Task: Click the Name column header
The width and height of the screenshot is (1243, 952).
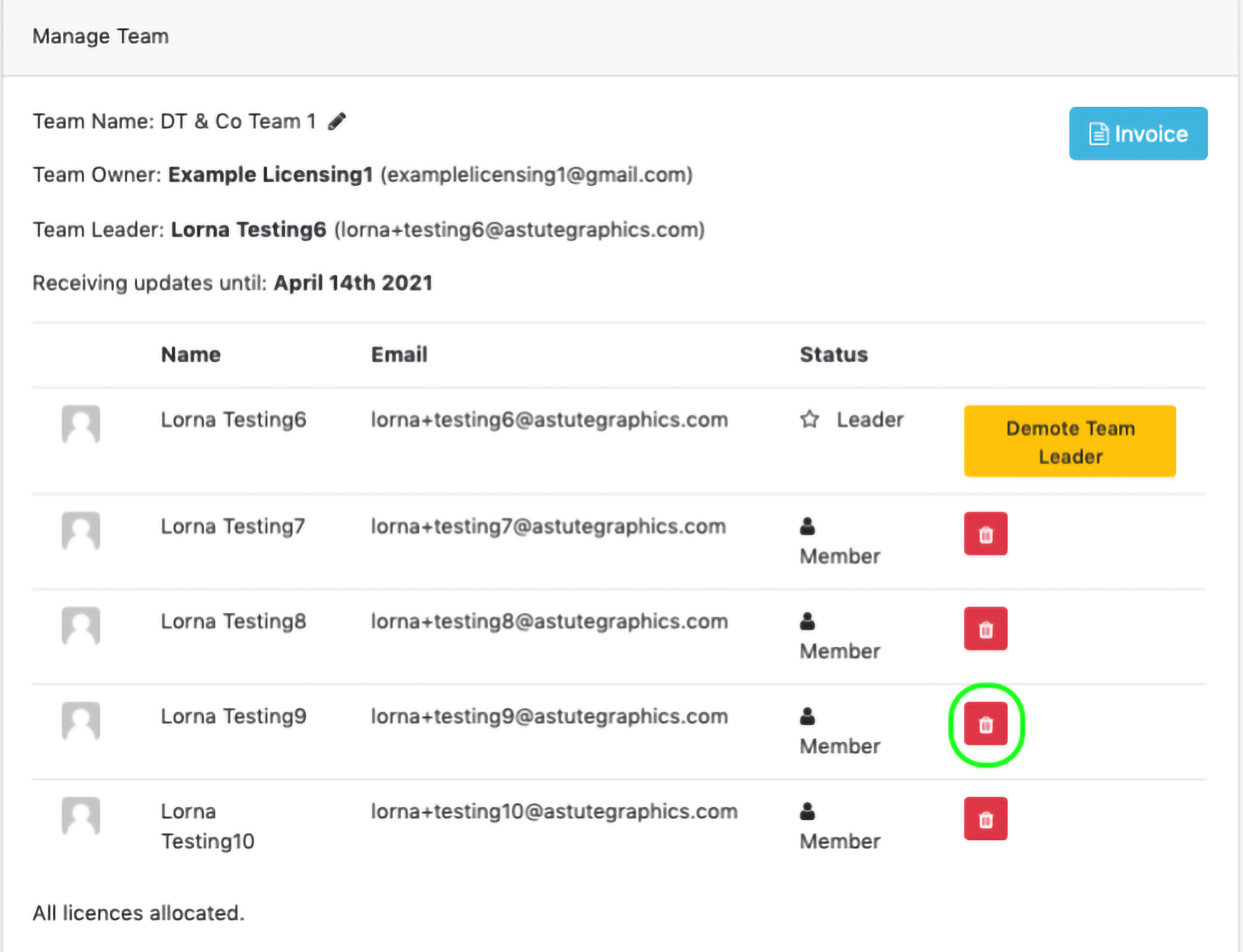Action: click(190, 355)
